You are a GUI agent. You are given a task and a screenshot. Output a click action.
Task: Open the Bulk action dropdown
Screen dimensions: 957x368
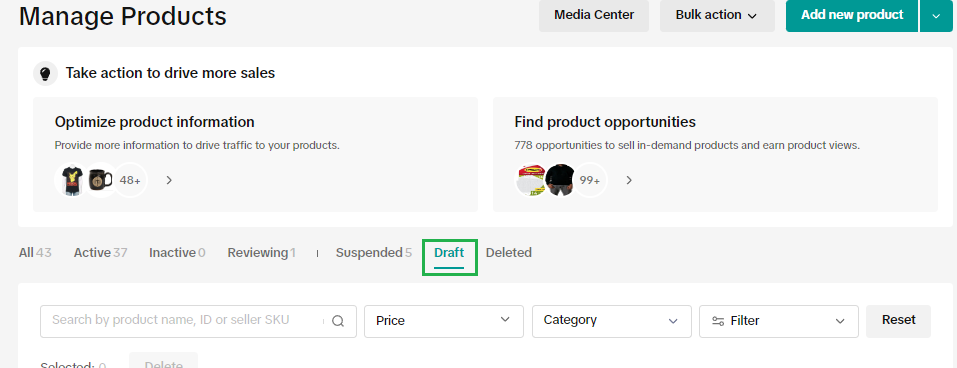click(717, 15)
